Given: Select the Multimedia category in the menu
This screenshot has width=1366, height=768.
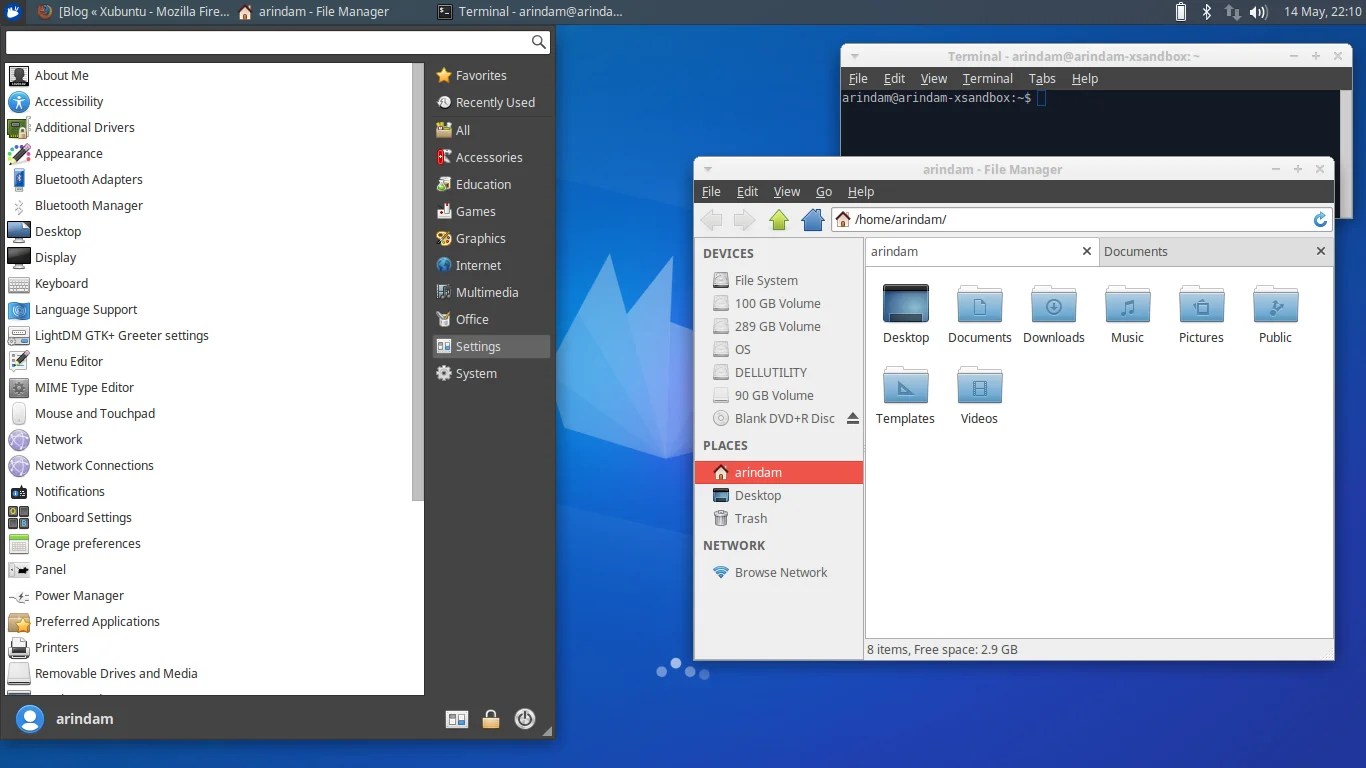Looking at the screenshot, I should pos(487,292).
